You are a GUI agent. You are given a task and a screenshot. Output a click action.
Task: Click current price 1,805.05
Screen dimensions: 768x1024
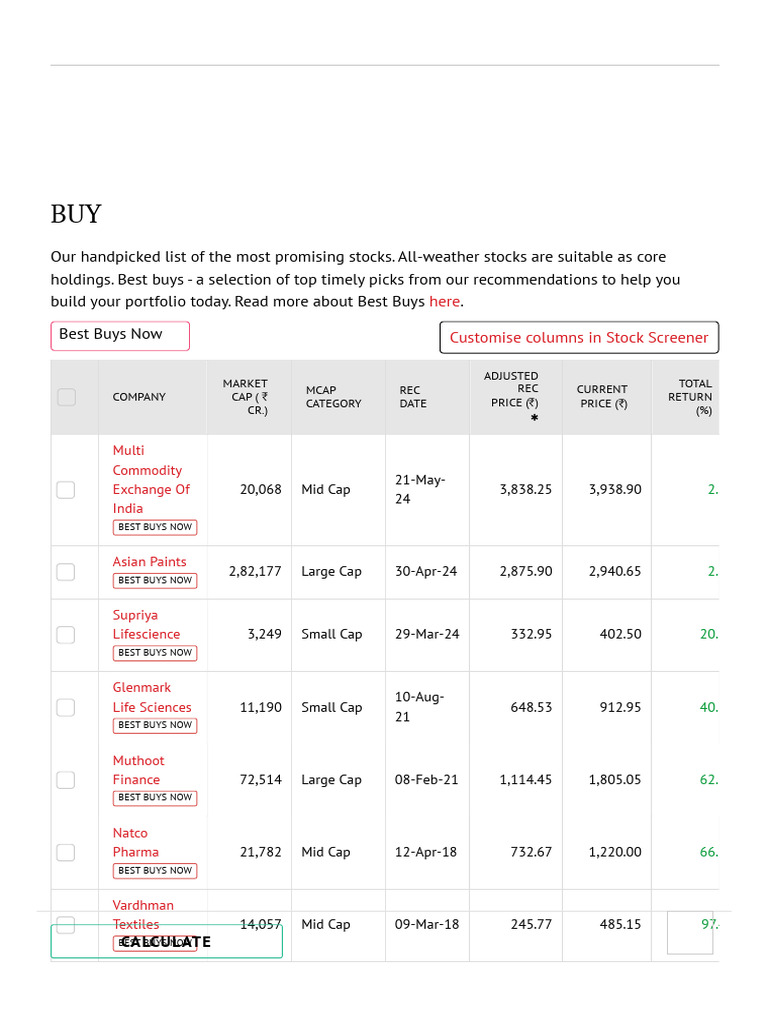tap(615, 780)
